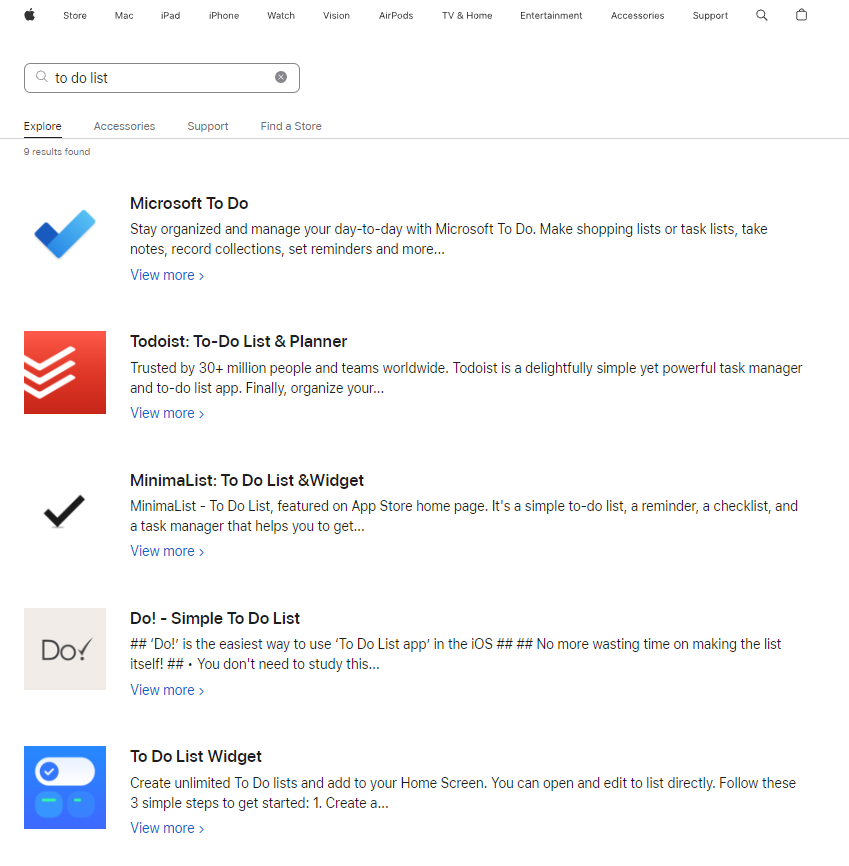Open Todoist: To-Do List & Planner title
This screenshot has width=849, height=866.
pos(239,341)
